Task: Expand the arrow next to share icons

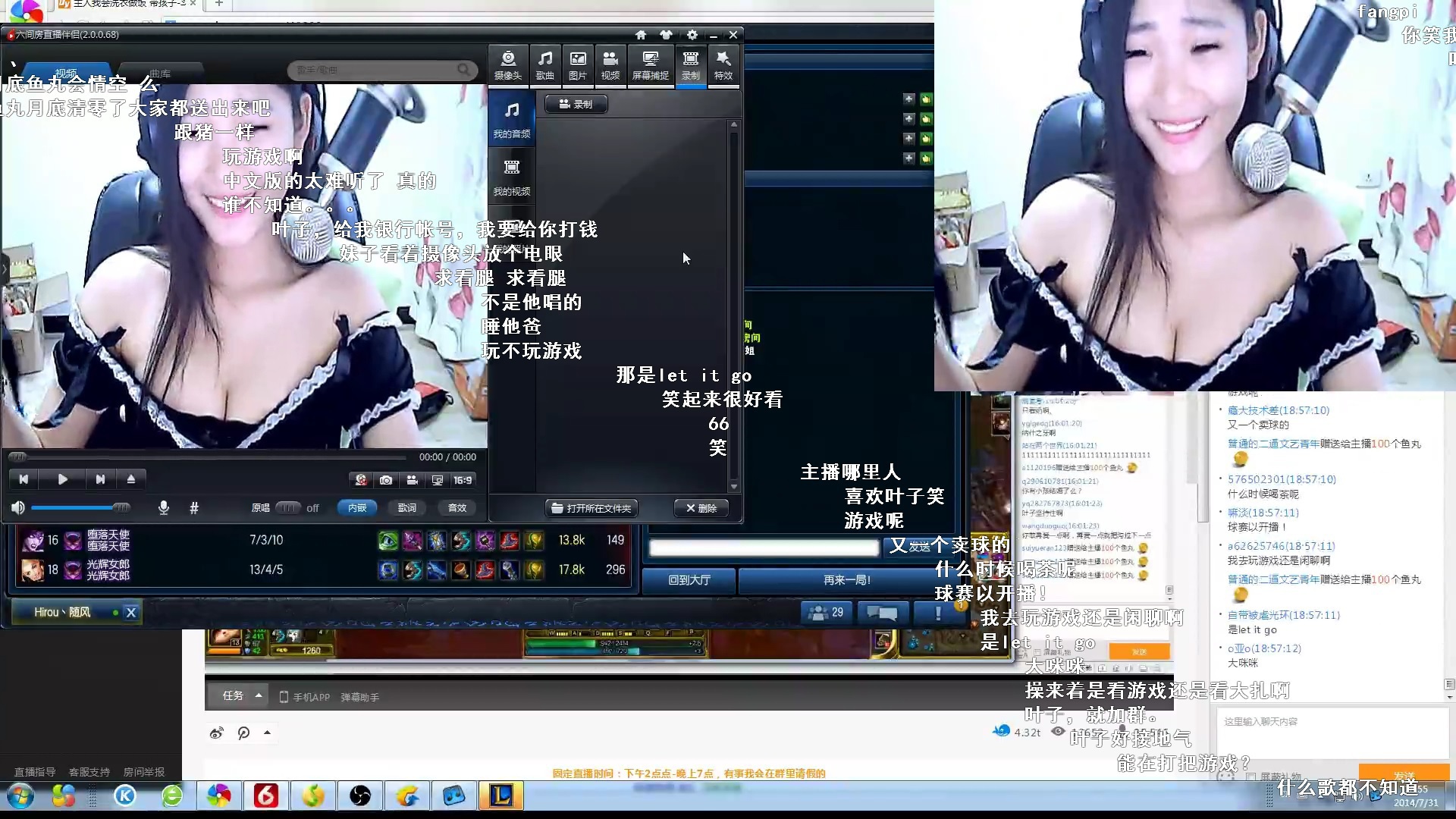Action: 267,733
